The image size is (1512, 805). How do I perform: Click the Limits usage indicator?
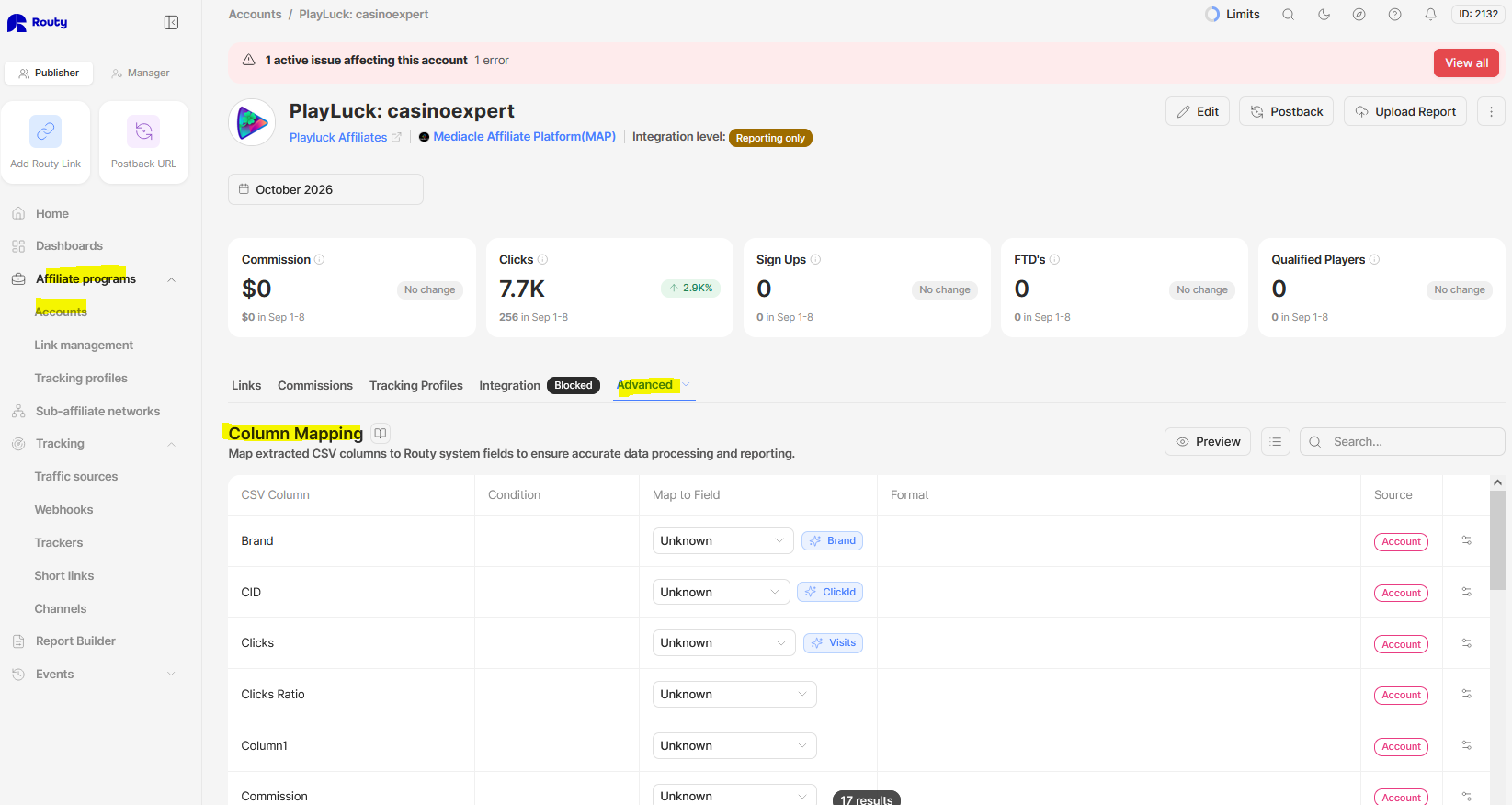[1233, 15]
